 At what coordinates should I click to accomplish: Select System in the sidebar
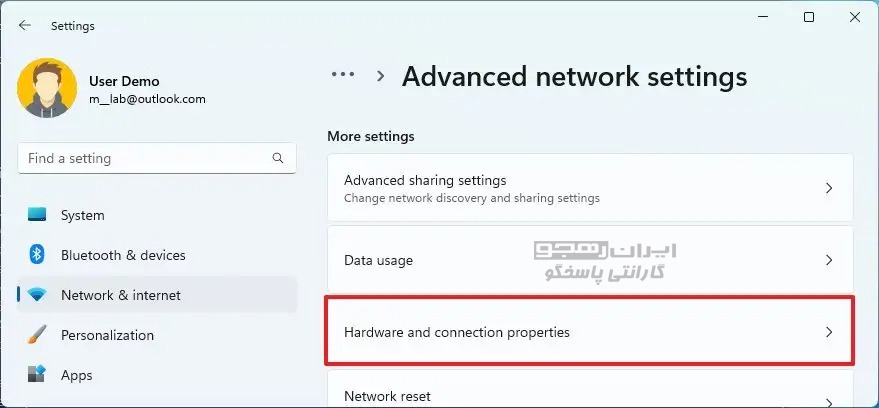pyautogui.click(x=83, y=215)
